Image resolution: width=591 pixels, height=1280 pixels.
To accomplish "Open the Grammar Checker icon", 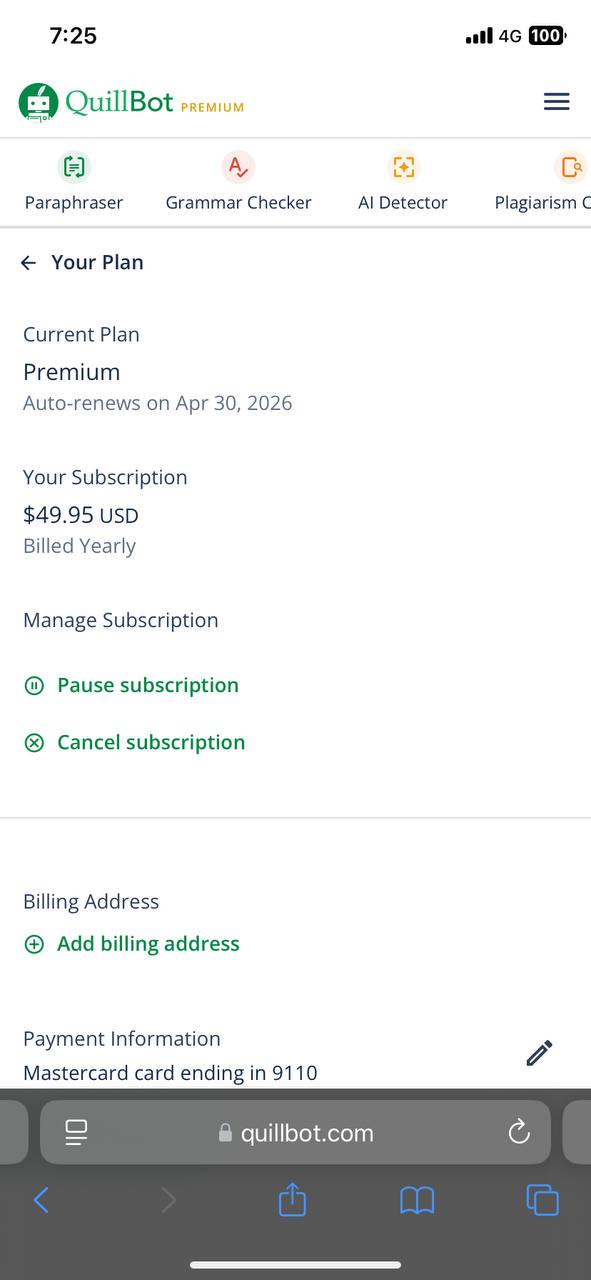I will 238,167.
